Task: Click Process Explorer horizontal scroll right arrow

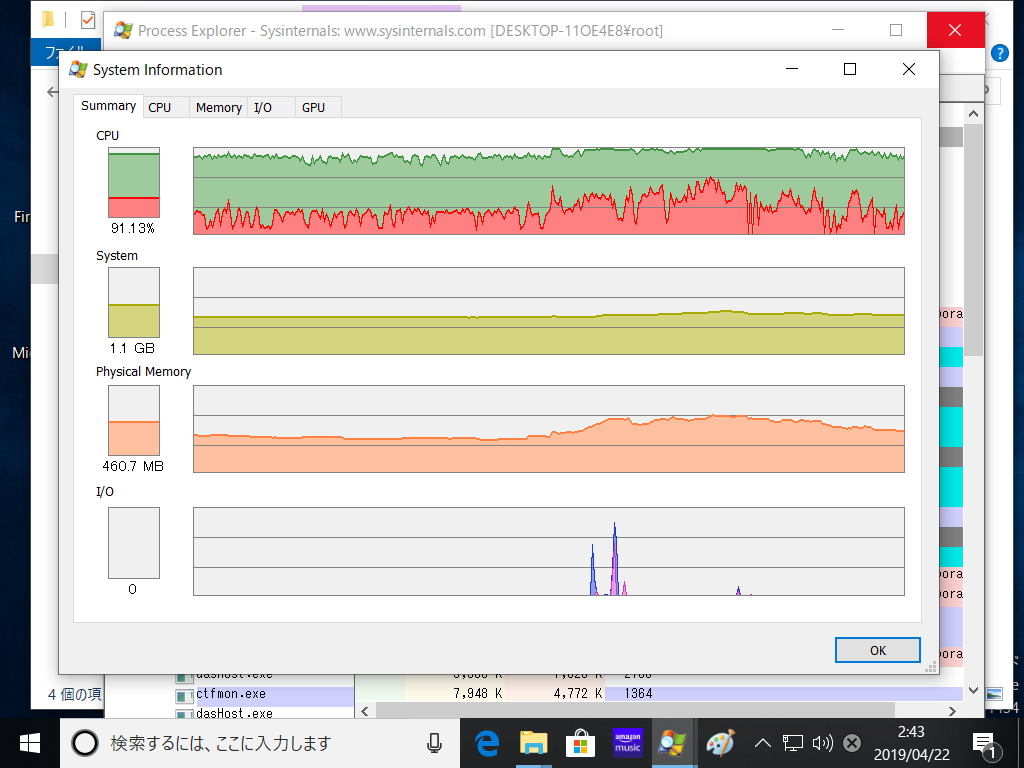Action: (952, 711)
